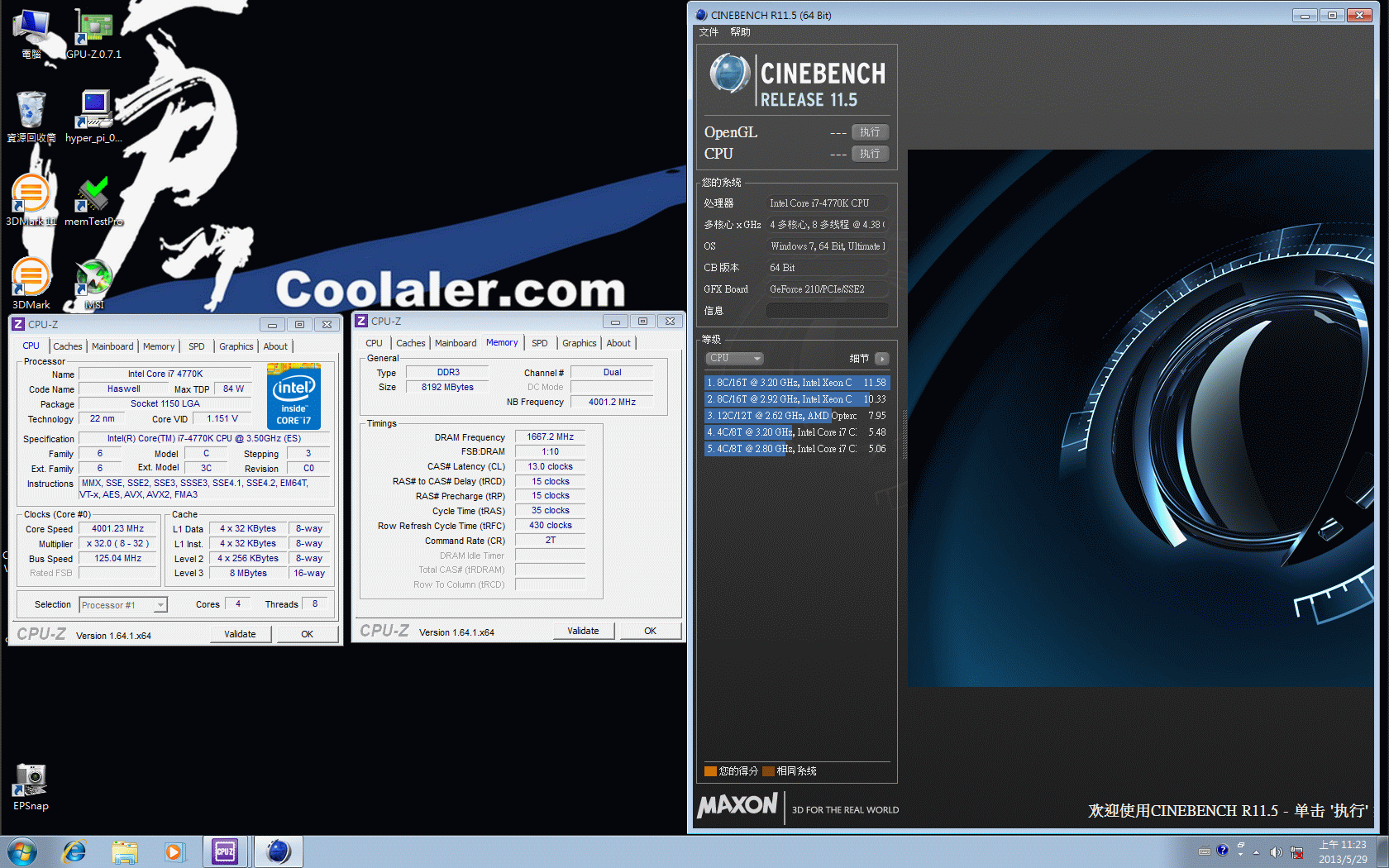Viewport: 1389px width, 868px height.
Task: Switch to SPD tab in left CPU-Z
Action: 196,346
